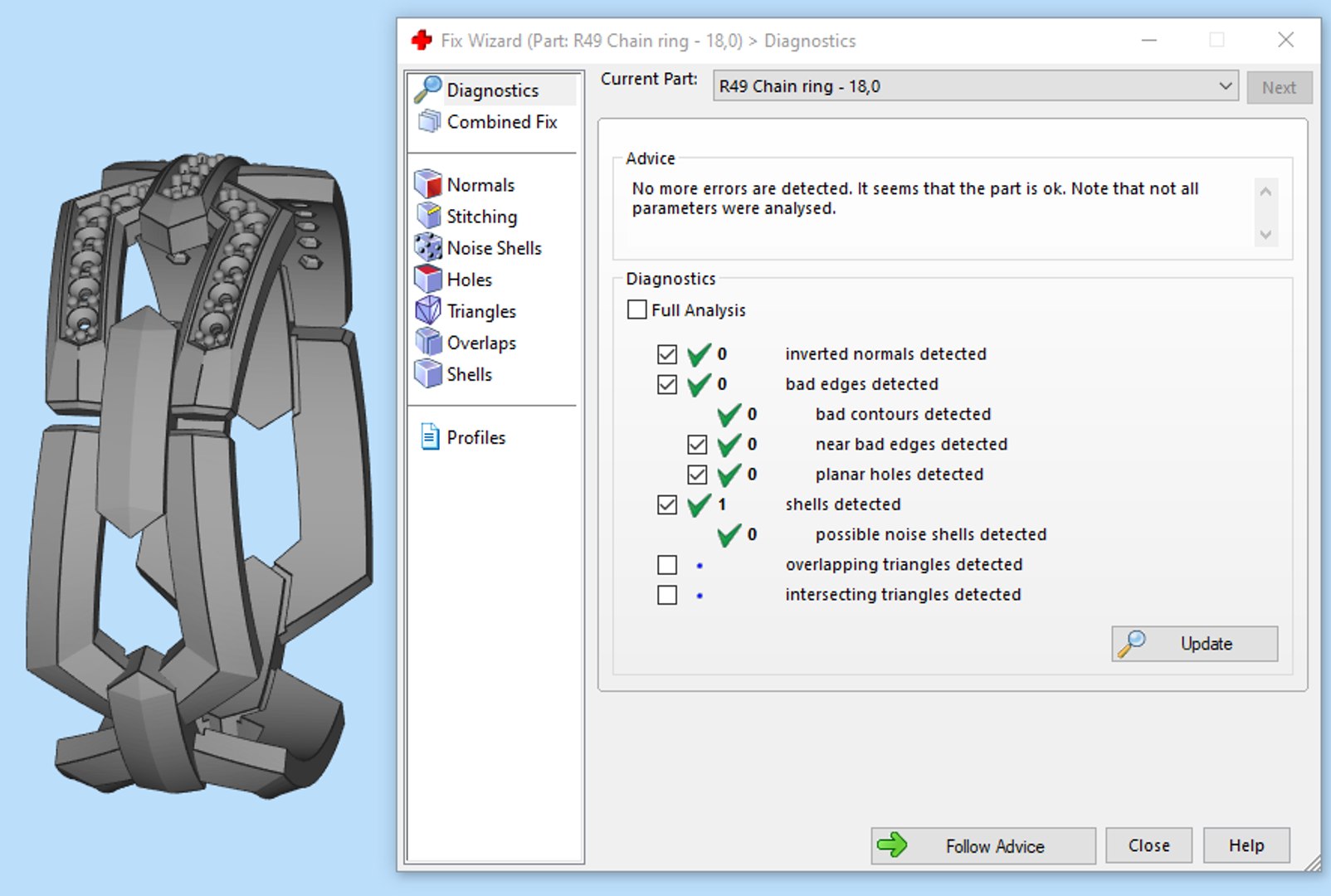Open the Normals fix icon
The image size is (1331, 896).
click(x=428, y=184)
